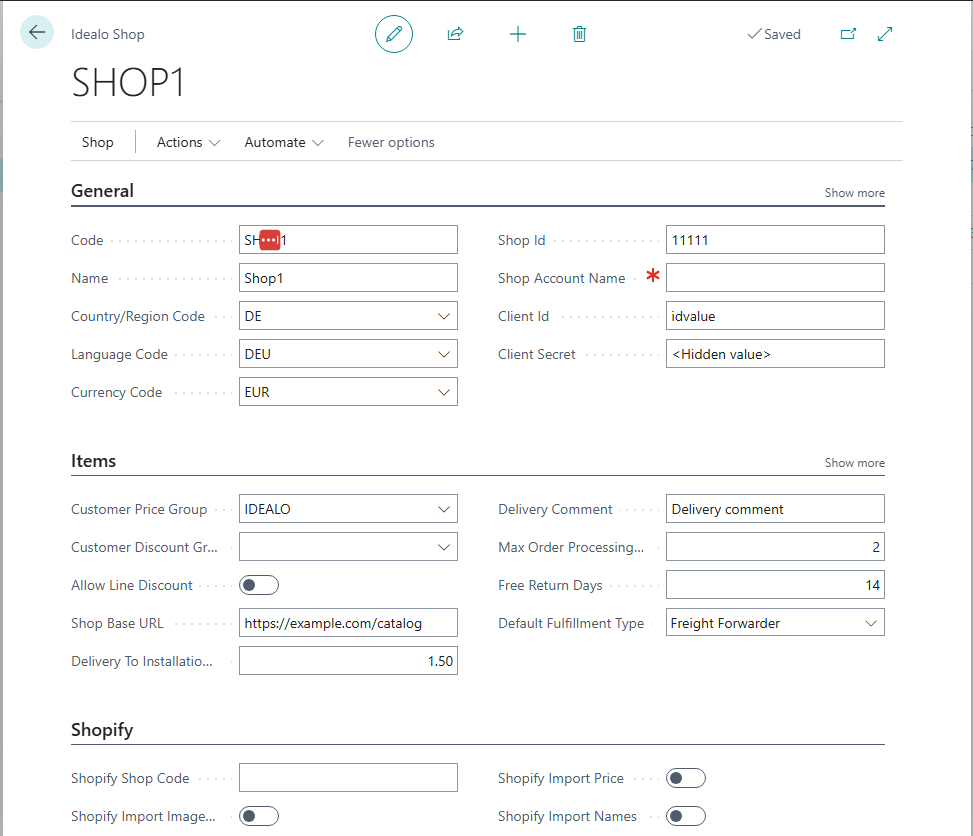
Task: Click the back arrow button
Action: click(37, 33)
